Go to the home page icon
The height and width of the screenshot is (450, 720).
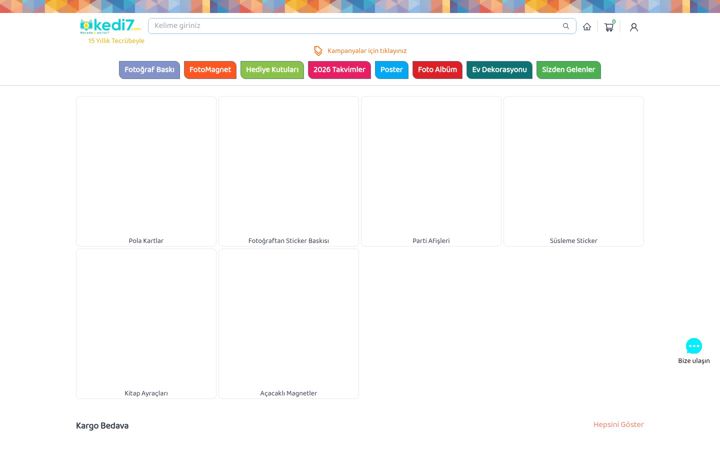[x=587, y=27]
